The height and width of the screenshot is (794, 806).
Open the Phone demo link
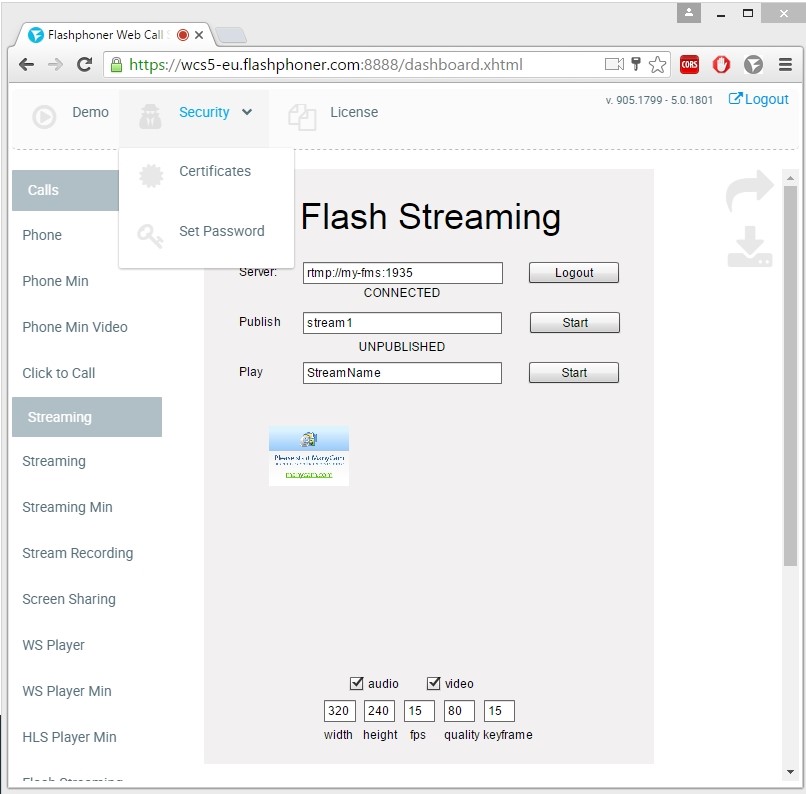pyautogui.click(x=42, y=235)
